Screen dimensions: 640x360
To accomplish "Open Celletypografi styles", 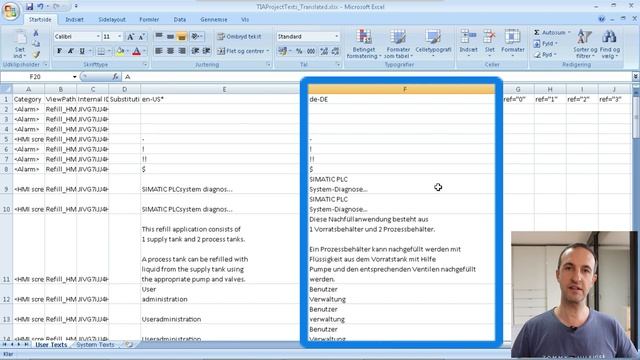I will (x=433, y=43).
